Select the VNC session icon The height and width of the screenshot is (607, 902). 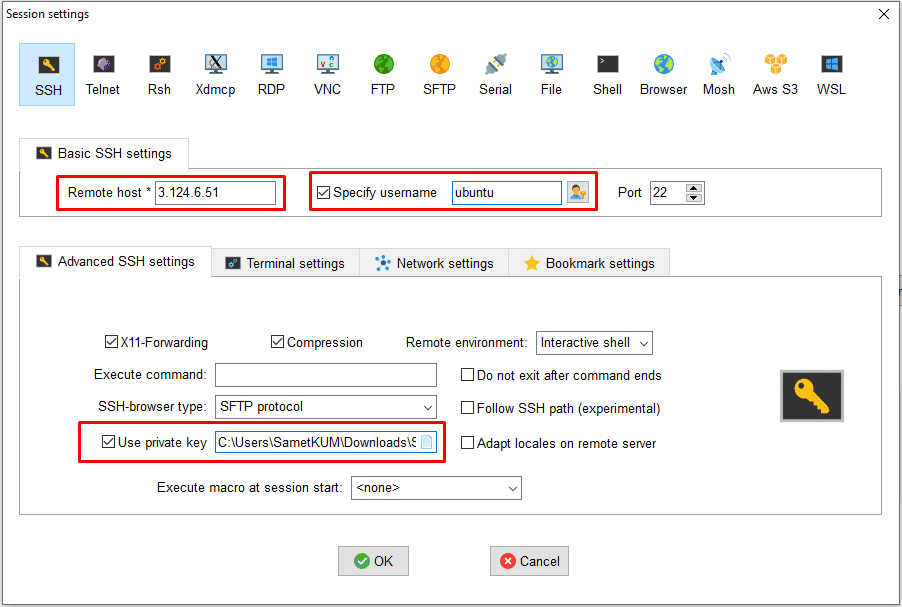[x=327, y=75]
